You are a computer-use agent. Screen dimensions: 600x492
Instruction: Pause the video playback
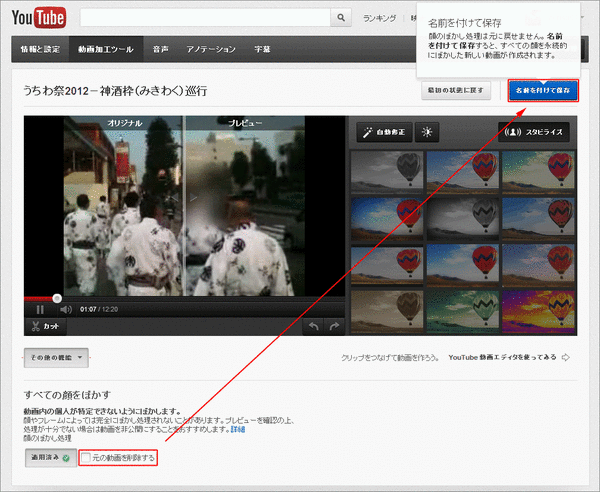pos(40,309)
